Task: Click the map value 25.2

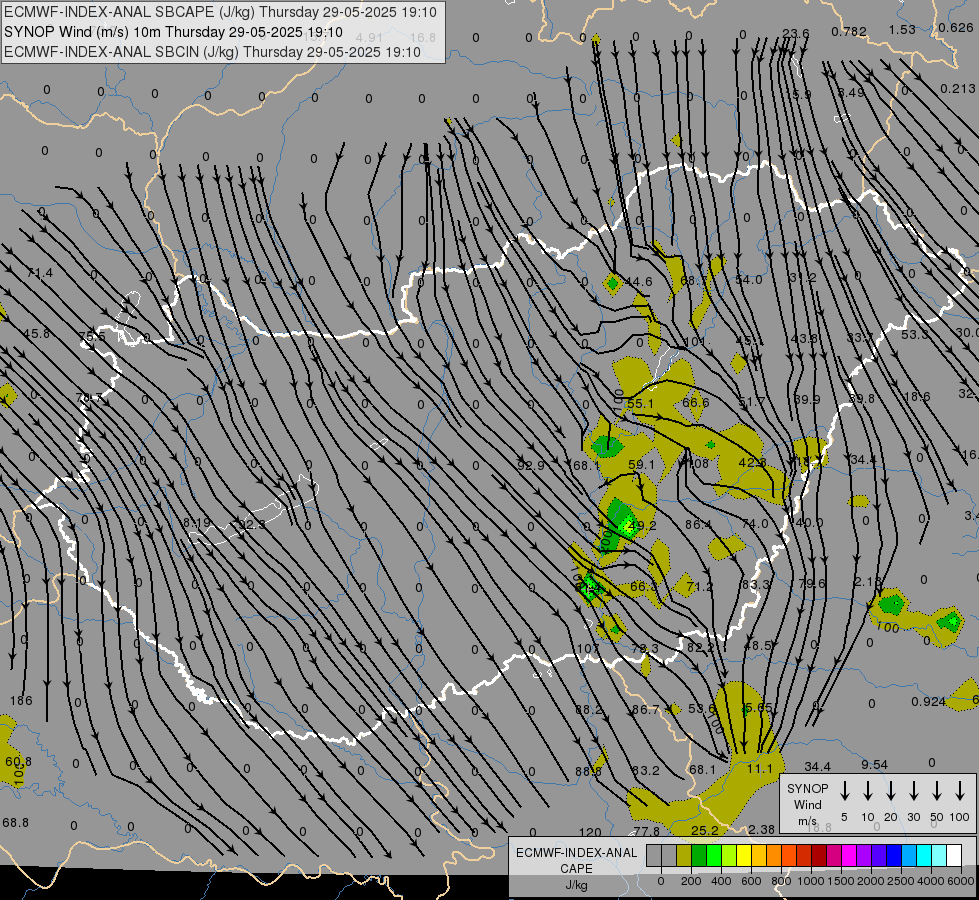Action: pos(705,830)
